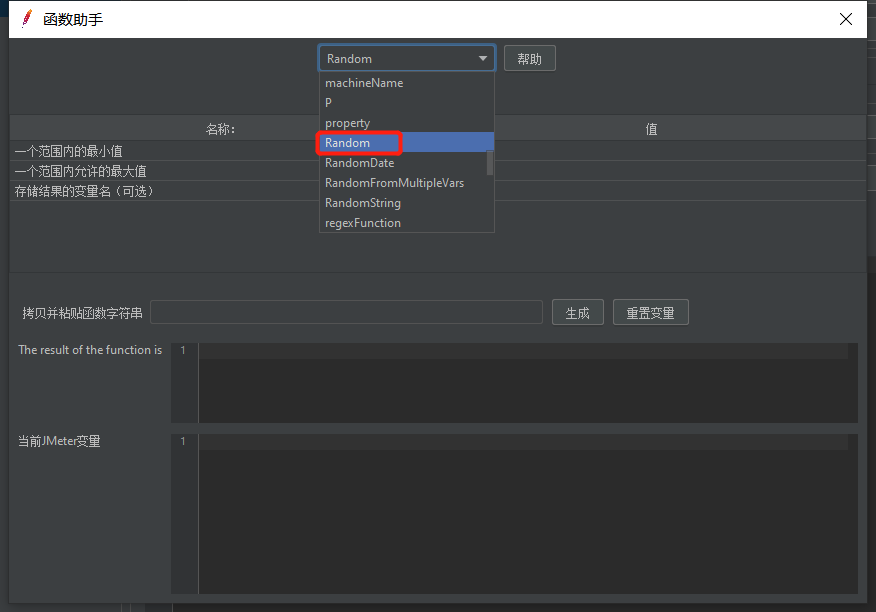Select machineName from the function list

point(406,83)
